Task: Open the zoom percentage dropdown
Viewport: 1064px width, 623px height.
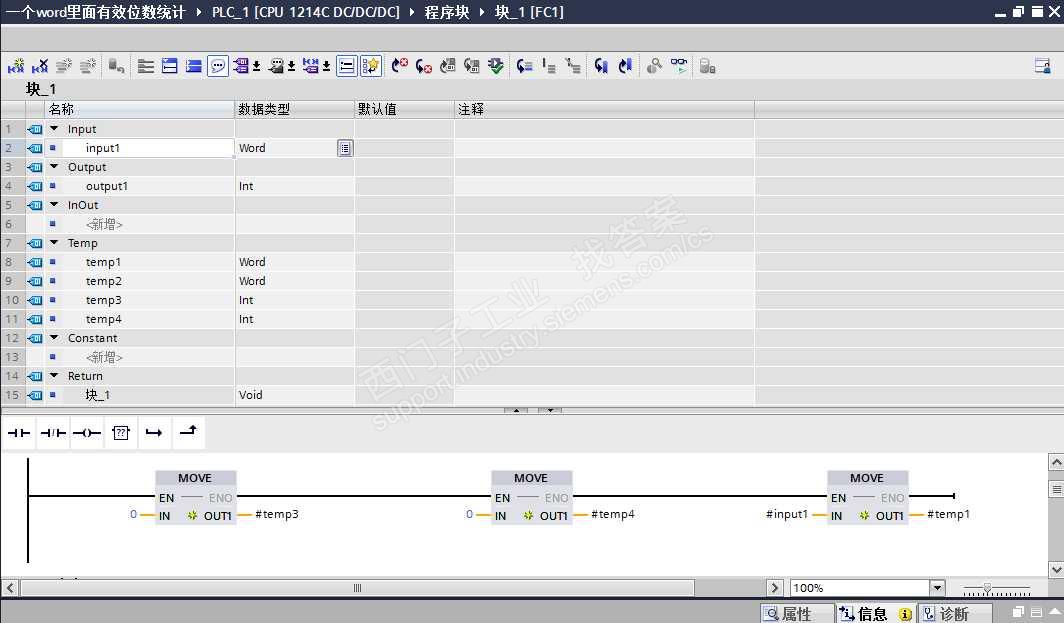Action: tap(936, 588)
